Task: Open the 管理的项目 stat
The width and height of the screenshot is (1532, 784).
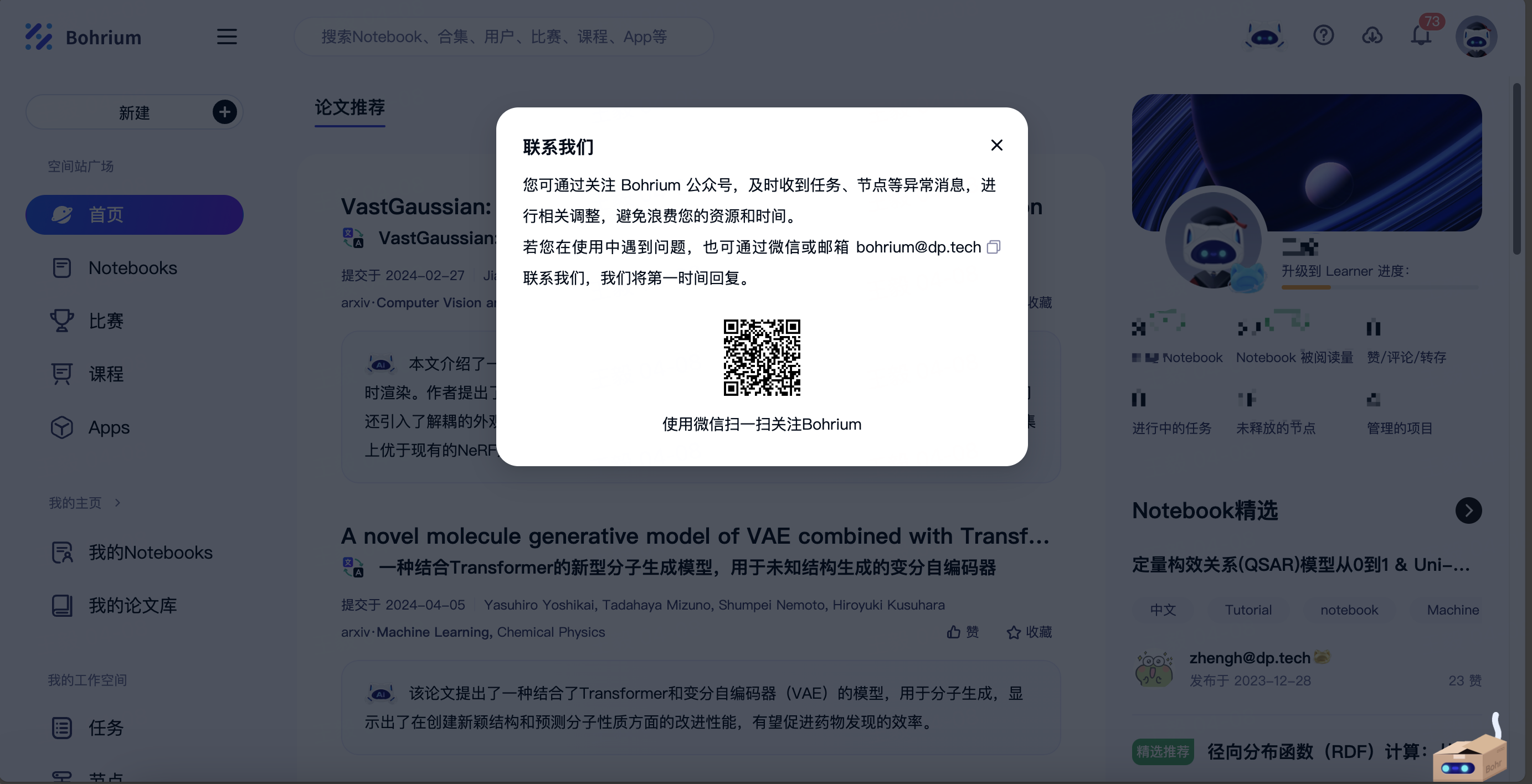Action: pyautogui.click(x=1399, y=414)
